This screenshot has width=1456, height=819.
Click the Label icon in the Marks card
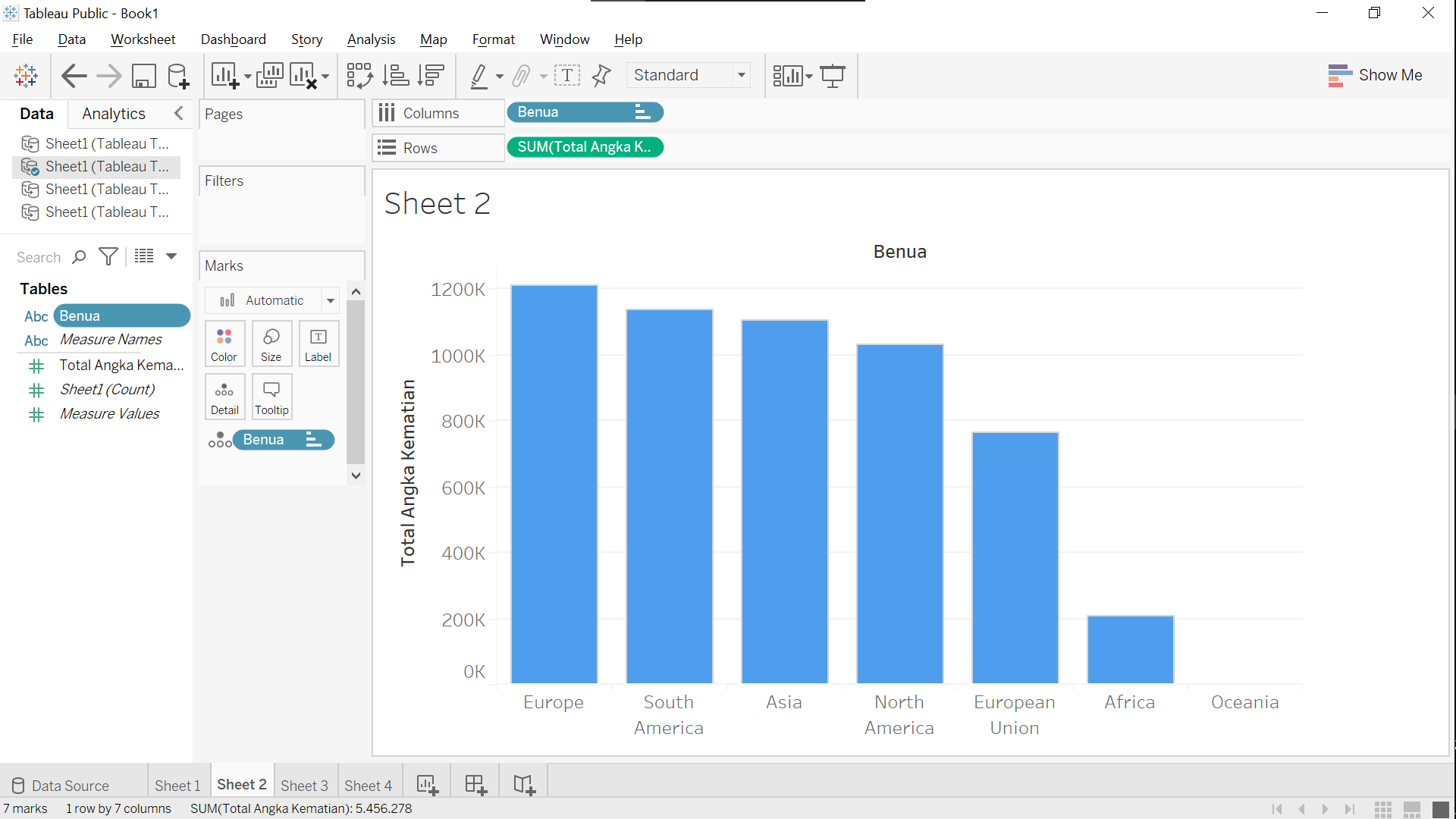318,343
